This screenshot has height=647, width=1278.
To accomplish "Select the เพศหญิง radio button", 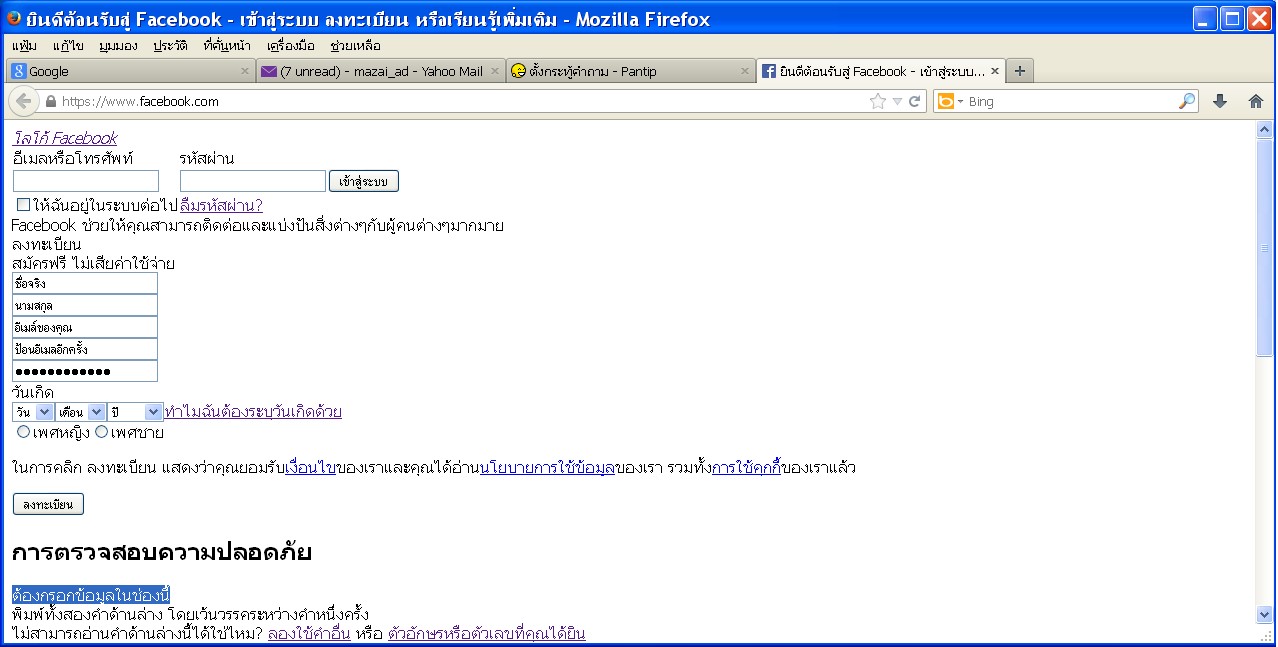I will (24, 432).
